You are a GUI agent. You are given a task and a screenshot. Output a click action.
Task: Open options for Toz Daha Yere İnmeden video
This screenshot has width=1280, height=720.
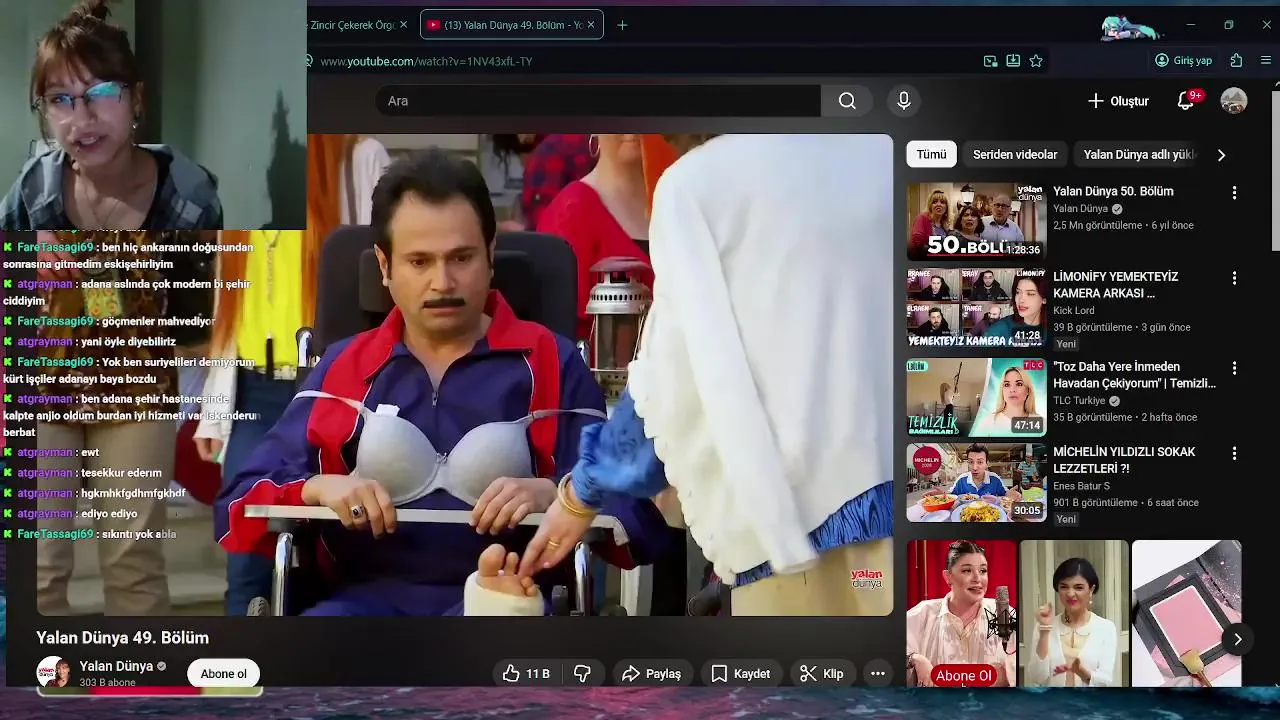(x=1234, y=368)
